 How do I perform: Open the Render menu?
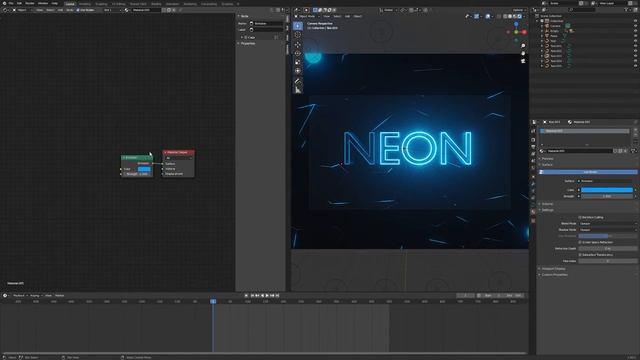point(30,3)
